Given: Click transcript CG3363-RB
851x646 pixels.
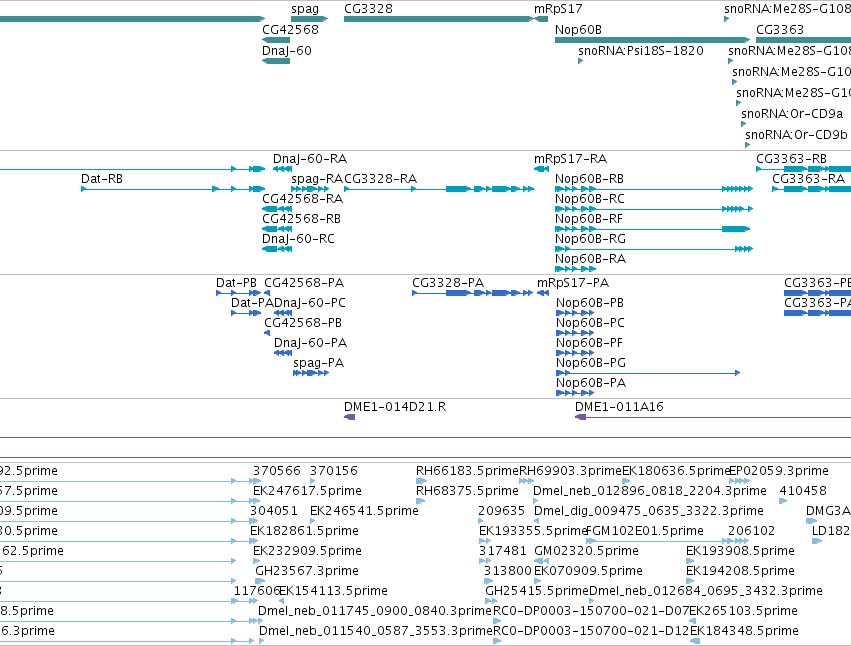Looking at the screenshot, I should 791,159.
